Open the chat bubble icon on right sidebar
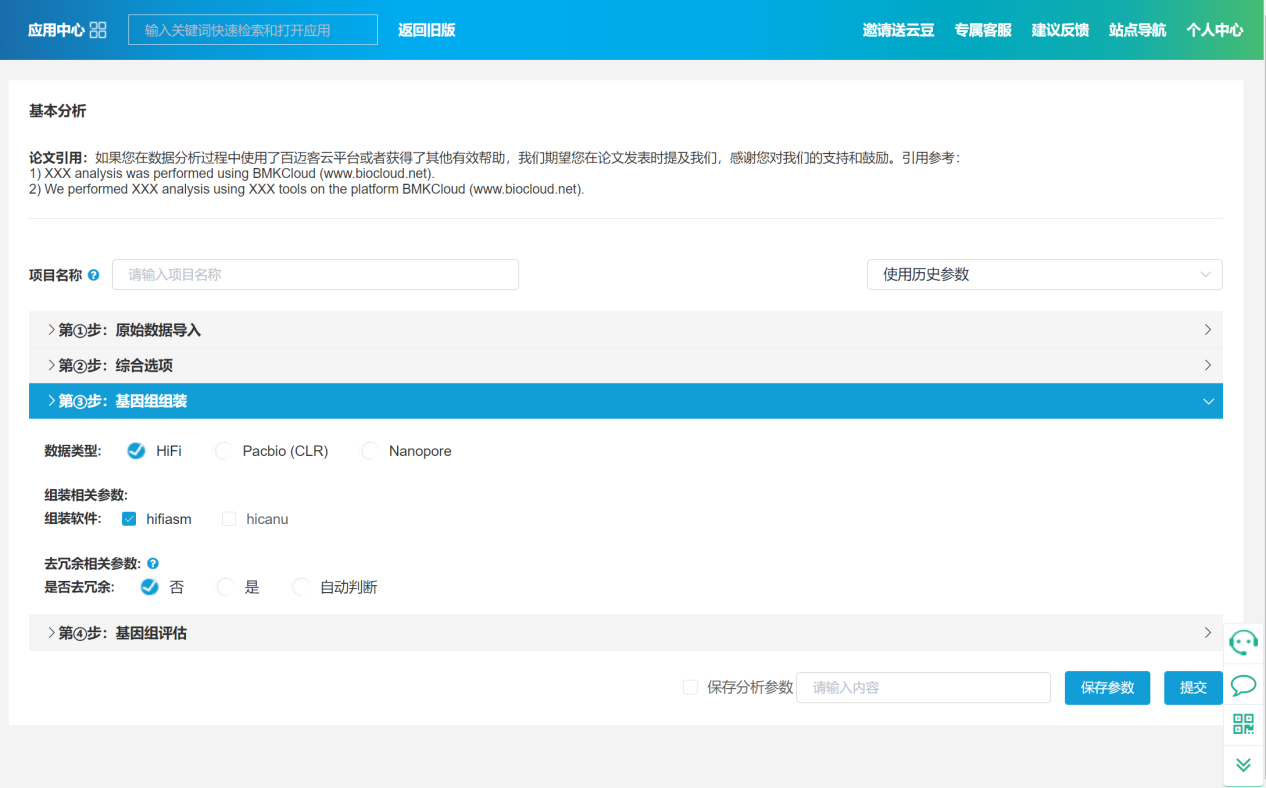This screenshot has height=788, width=1266. (x=1243, y=685)
